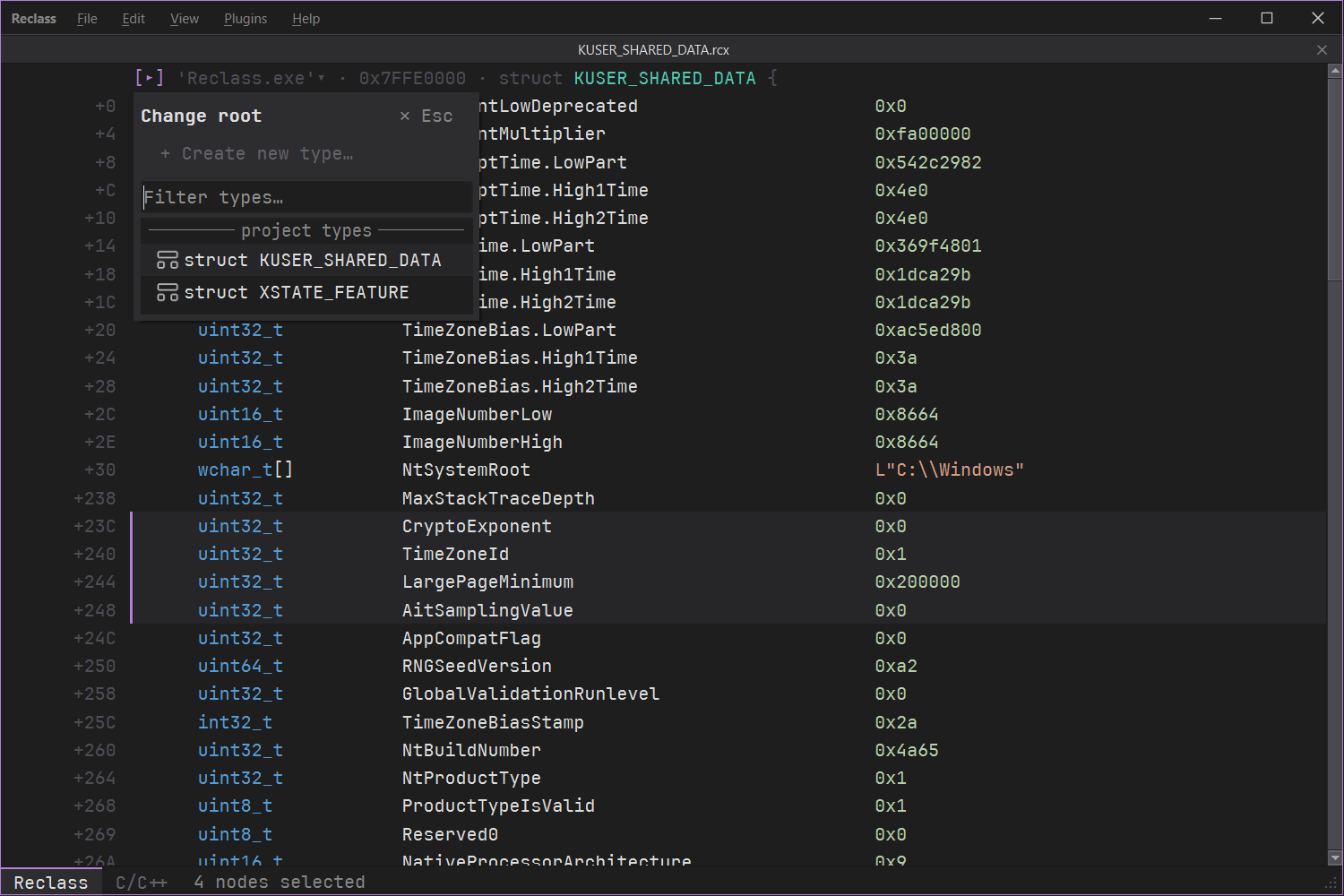Click Create new type… button
Screen dimensions: 1344x896
pos(257,153)
